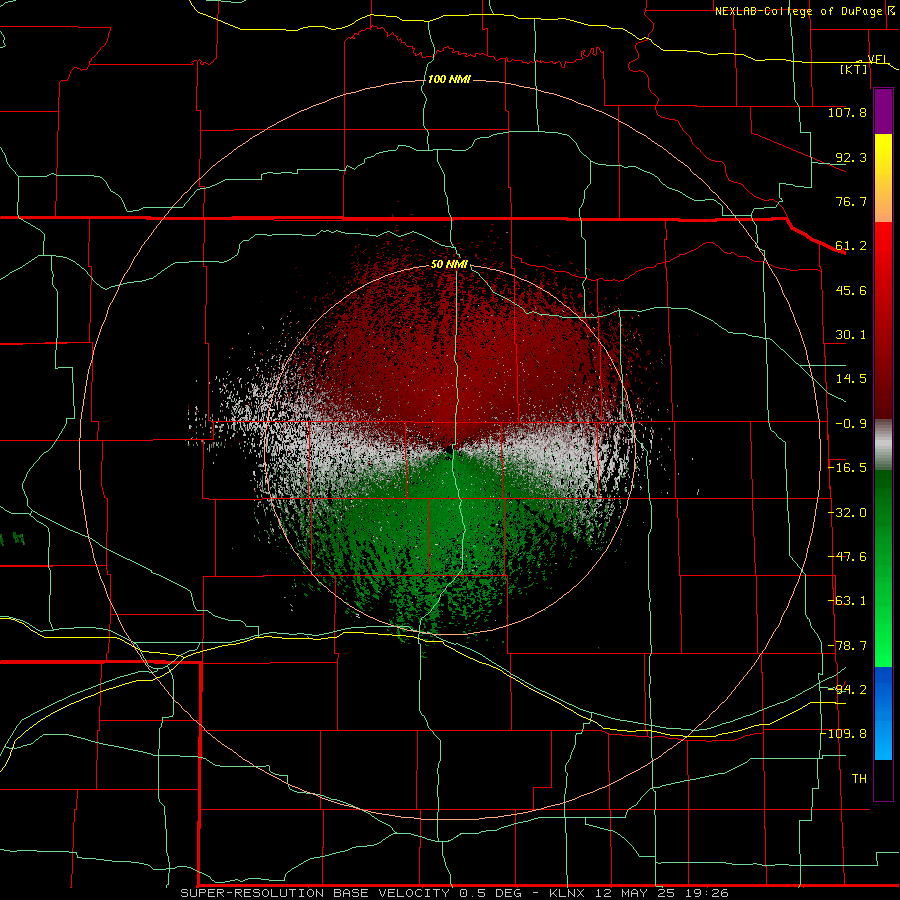Click the -0.9 scale value
This screenshot has width=900, height=900.
pyautogui.click(x=851, y=424)
